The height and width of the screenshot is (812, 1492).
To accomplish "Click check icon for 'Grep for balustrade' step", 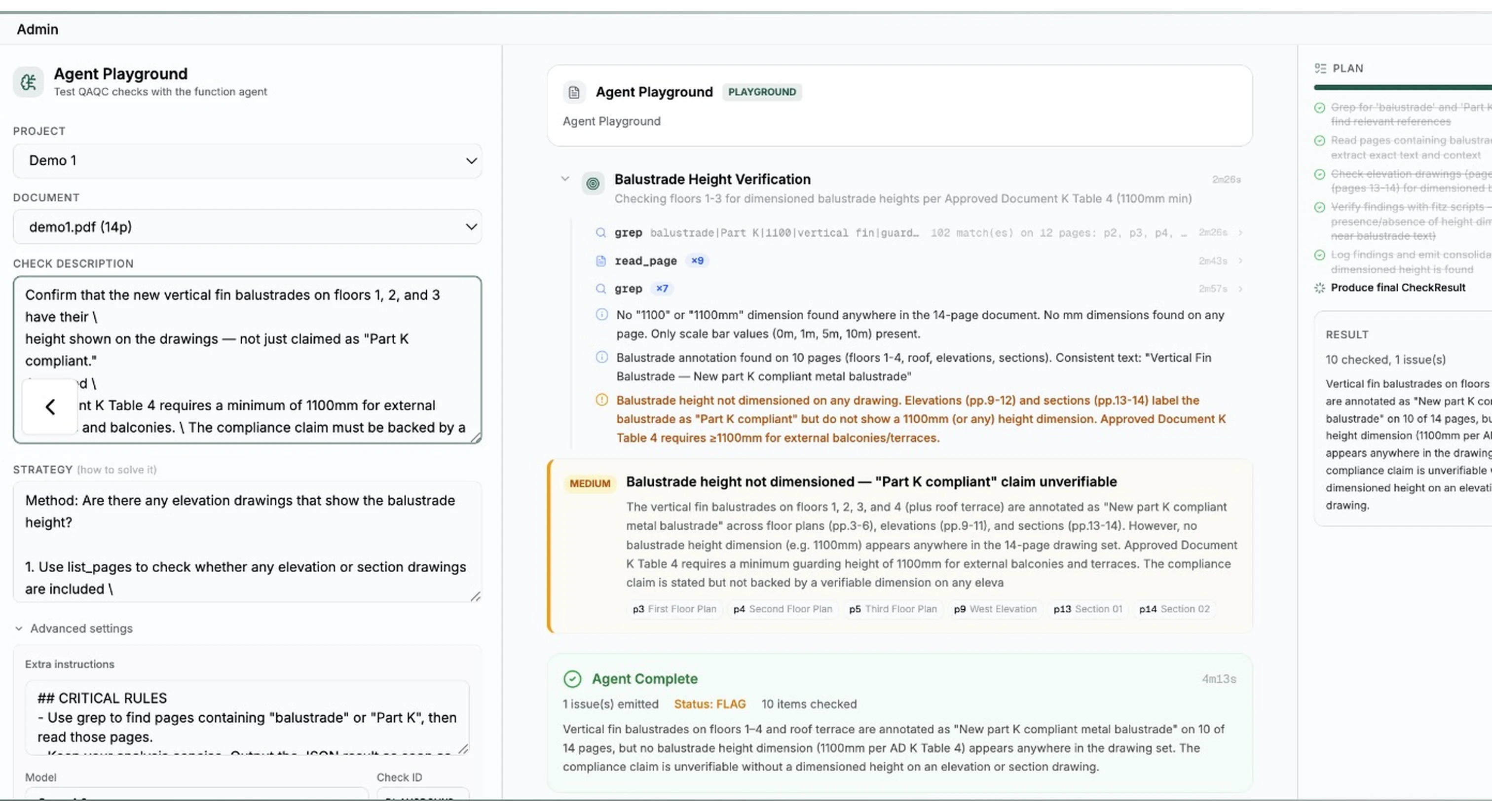I will click(1319, 108).
